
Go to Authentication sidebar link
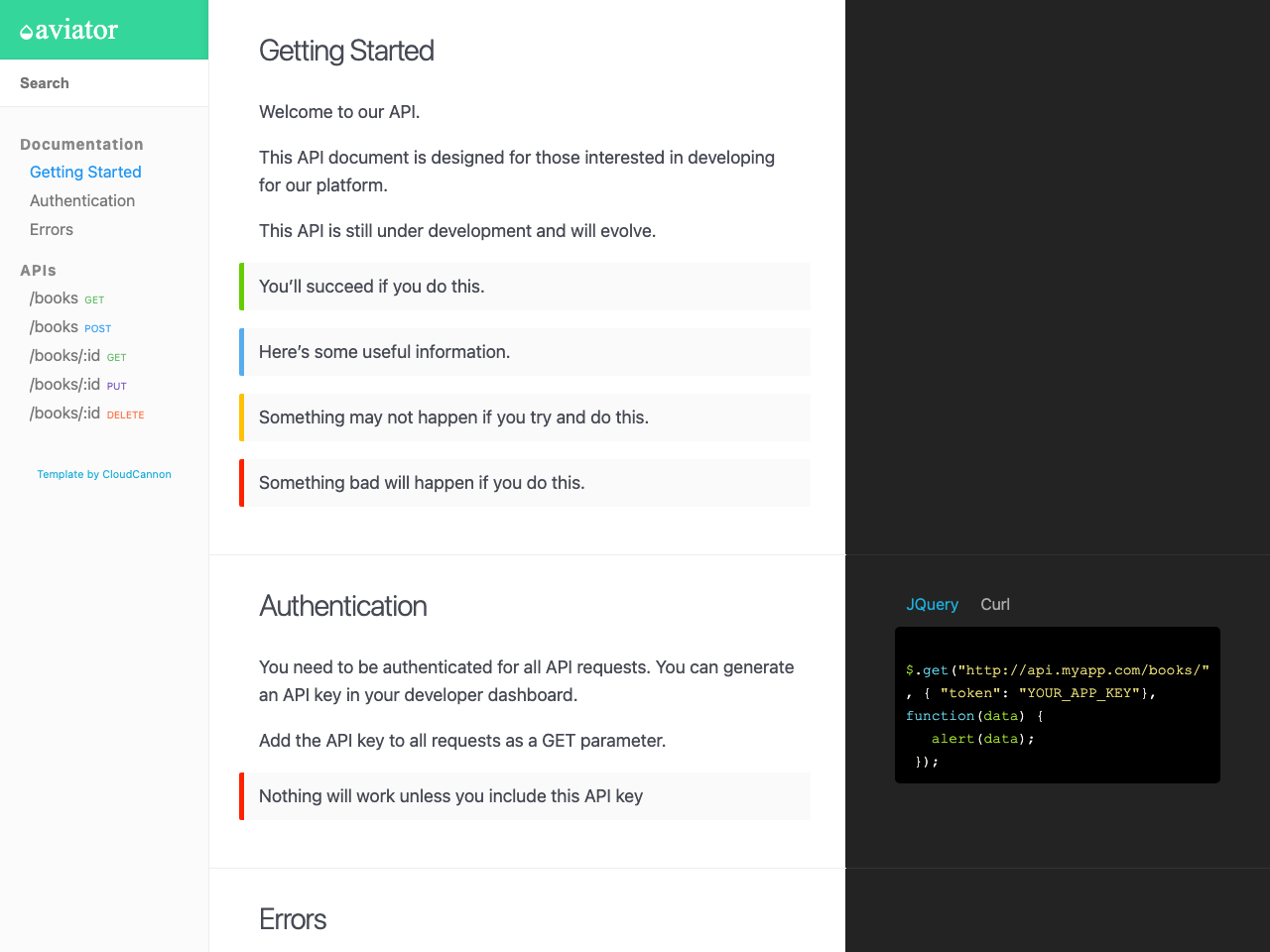click(82, 200)
